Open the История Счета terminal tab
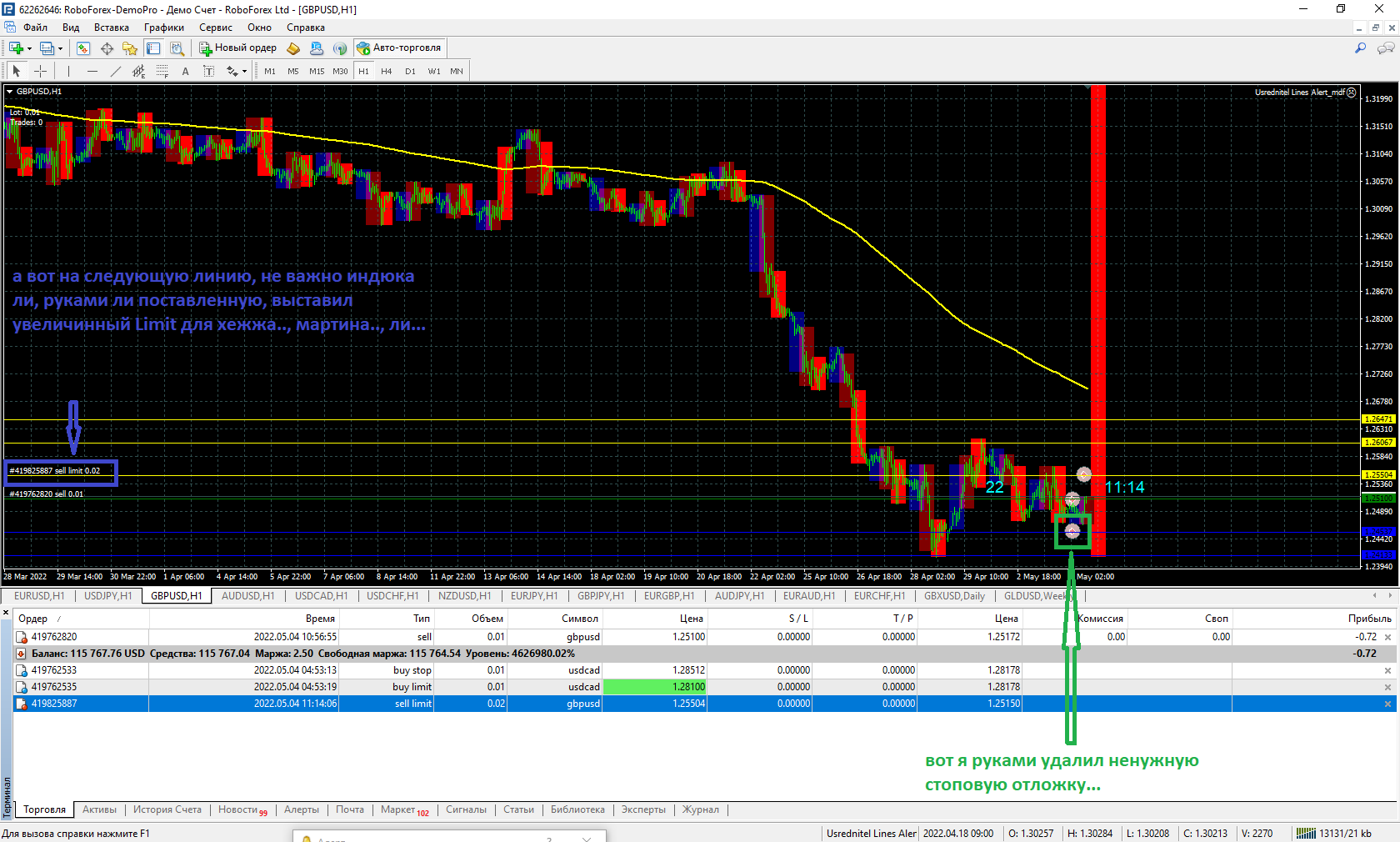Image resolution: width=1400 pixels, height=842 pixels. point(167,809)
